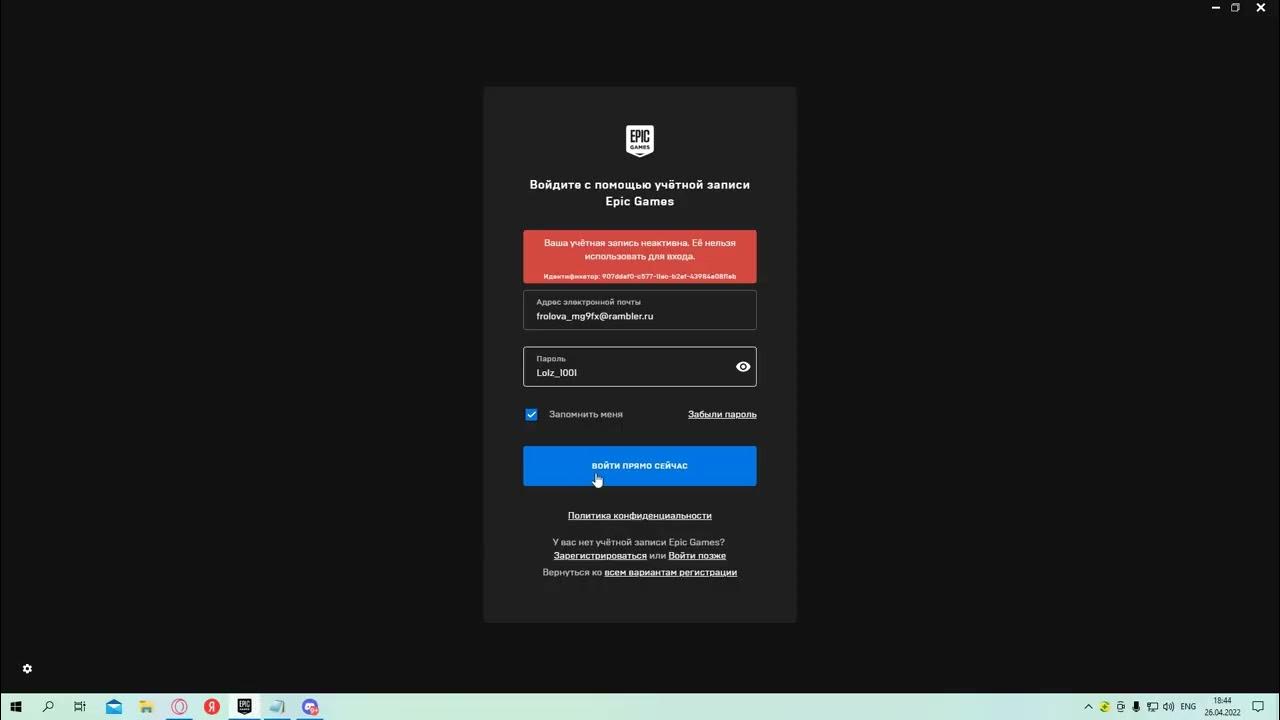Expand hidden system tray icons
Image resolution: width=1280 pixels, height=720 pixels.
click(1090, 707)
